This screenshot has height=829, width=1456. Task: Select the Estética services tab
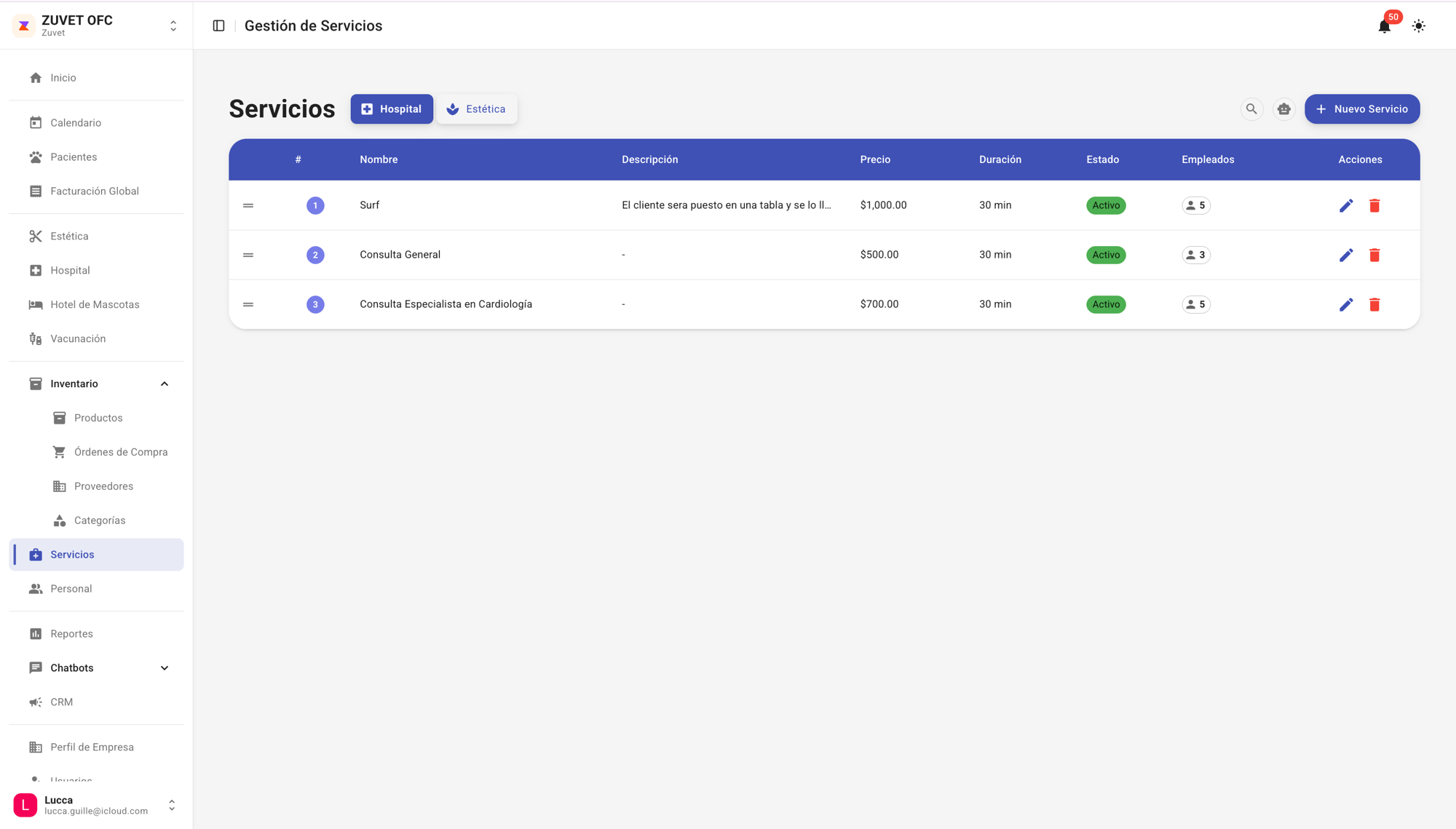[476, 109]
